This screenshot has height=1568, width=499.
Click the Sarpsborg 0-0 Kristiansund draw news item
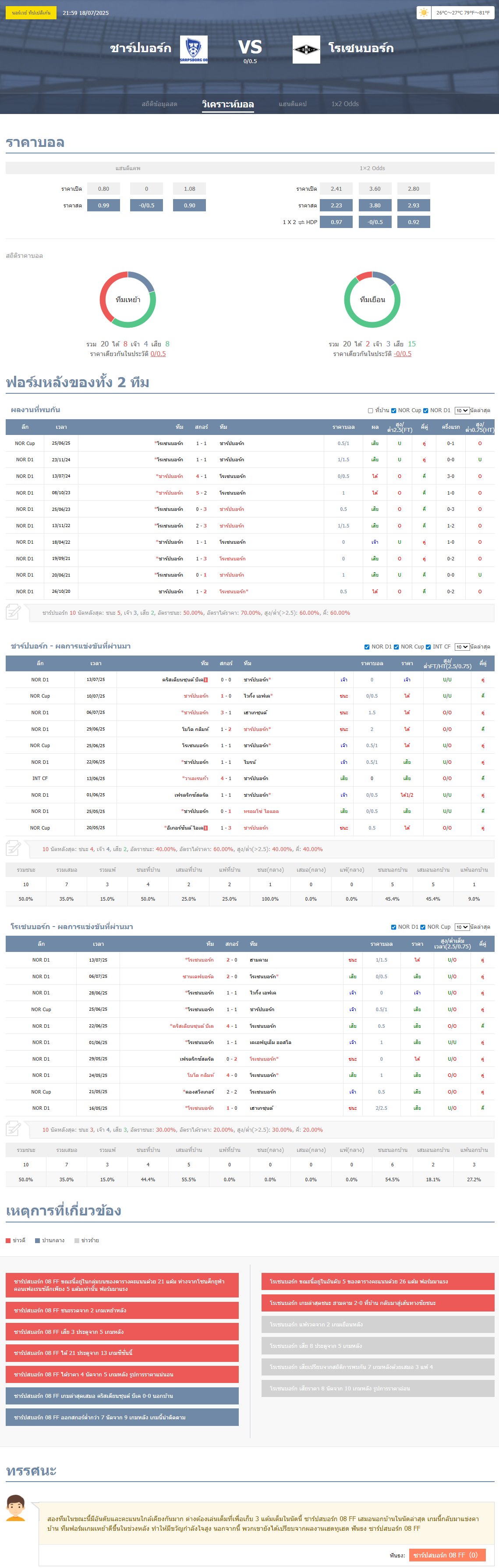coord(122,1396)
